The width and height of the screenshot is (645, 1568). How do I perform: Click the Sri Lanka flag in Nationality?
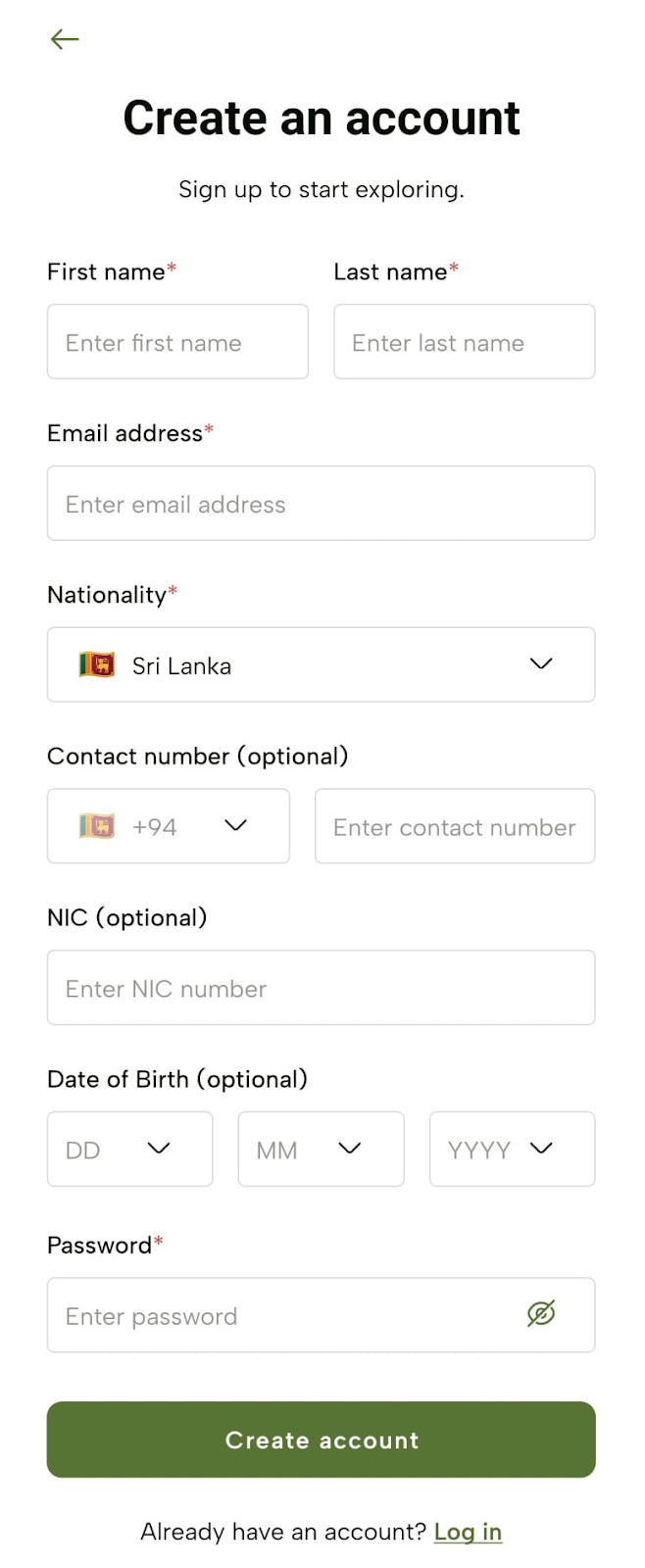coord(97,664)
